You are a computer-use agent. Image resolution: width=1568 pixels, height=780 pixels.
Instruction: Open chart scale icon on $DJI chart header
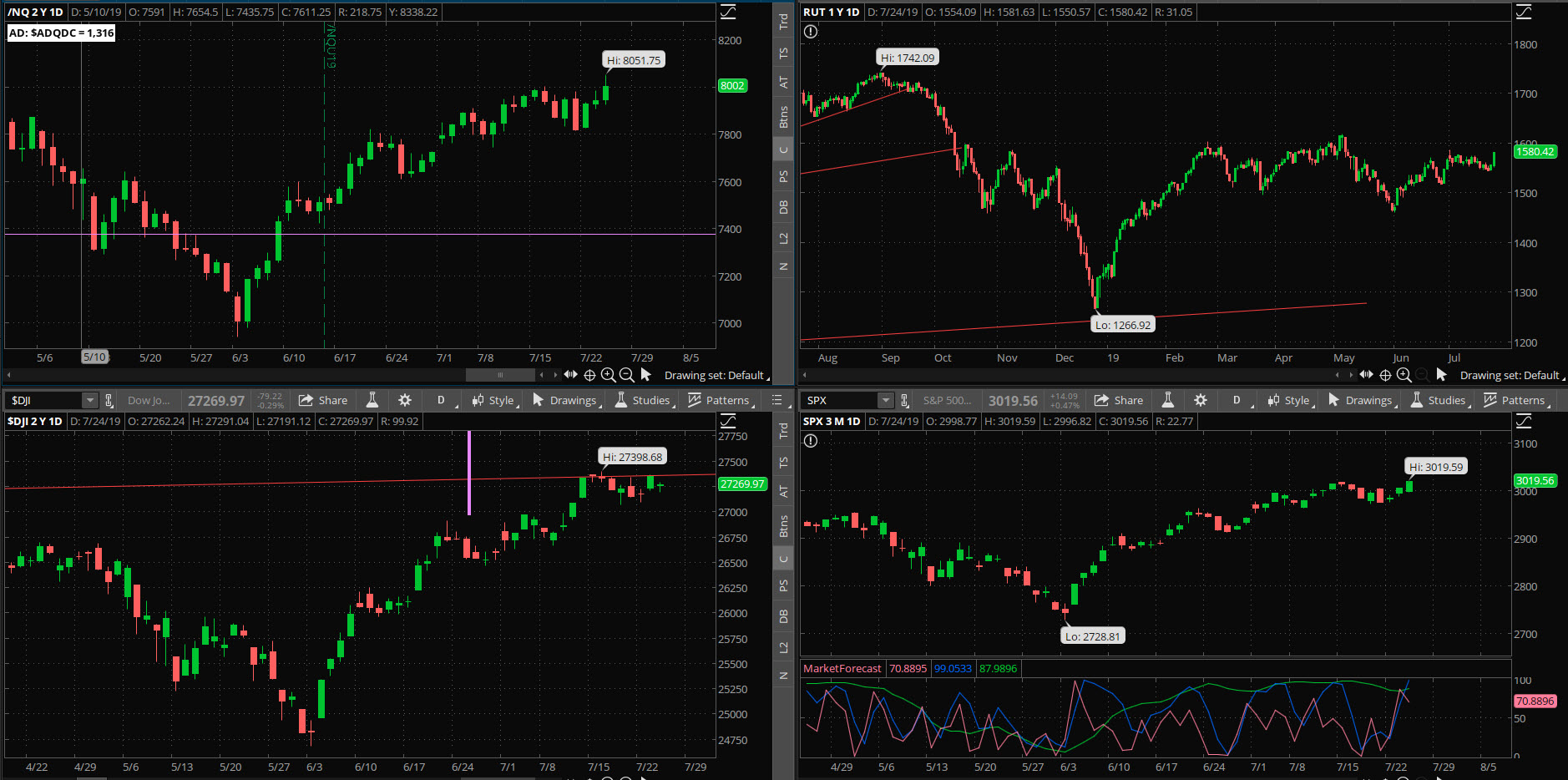click(728, 421)
